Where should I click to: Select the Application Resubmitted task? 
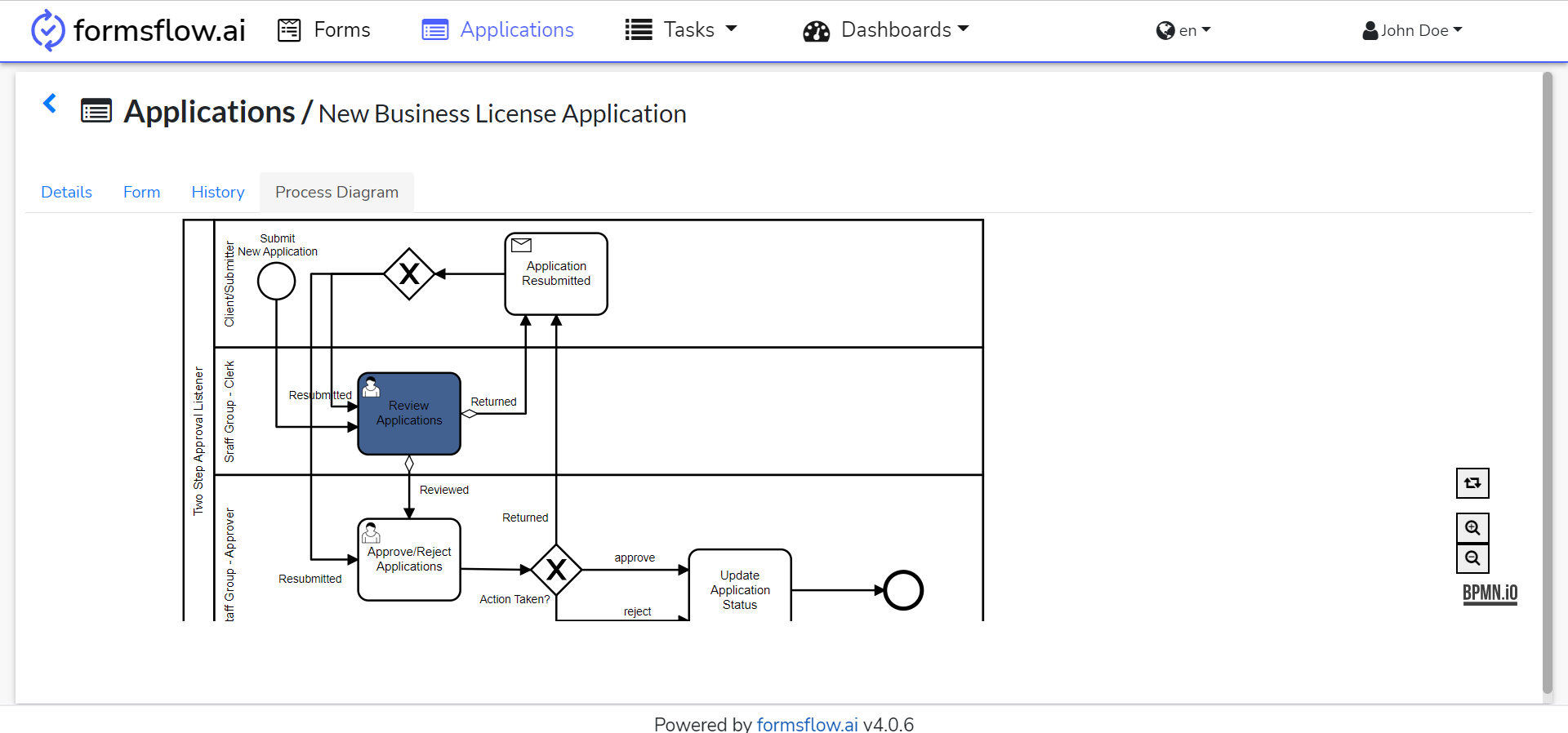pos(556,274)
